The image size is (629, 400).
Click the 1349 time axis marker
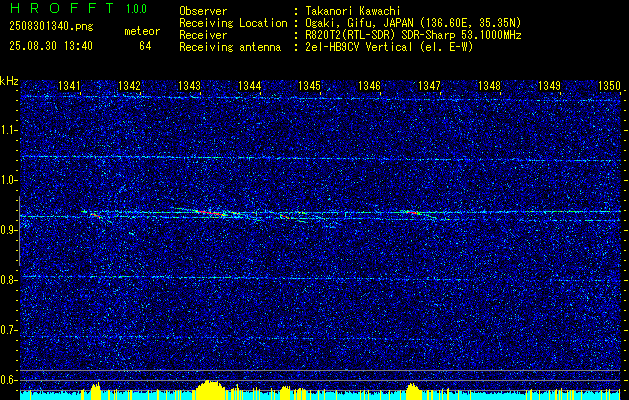550,86
